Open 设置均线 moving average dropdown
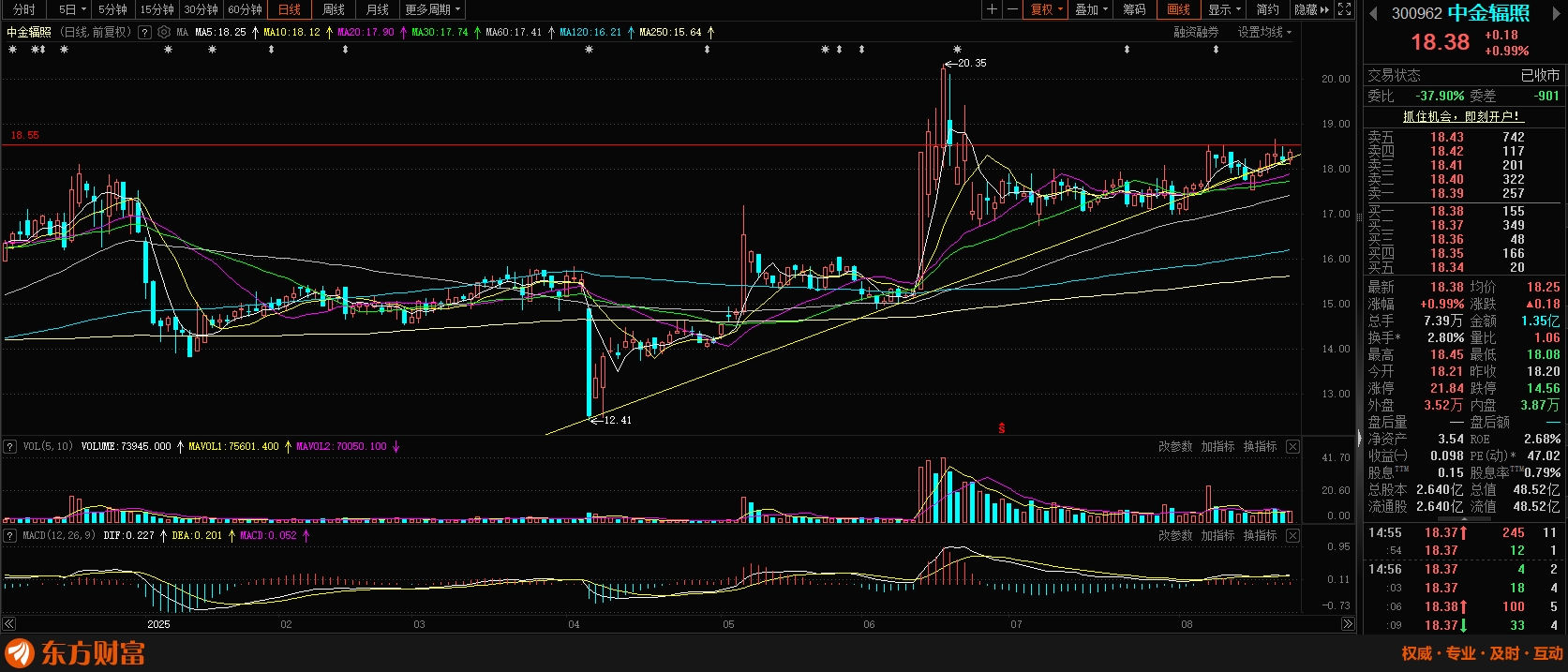Screen dimensions: 1568x672 tap(1264, 32)
